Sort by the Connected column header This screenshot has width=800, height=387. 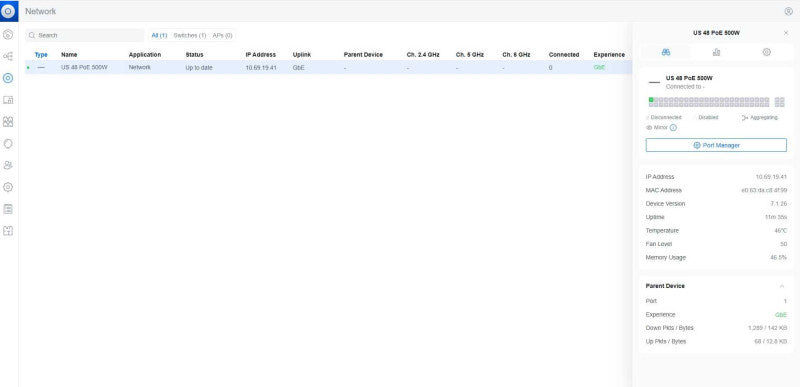[564, 55]
